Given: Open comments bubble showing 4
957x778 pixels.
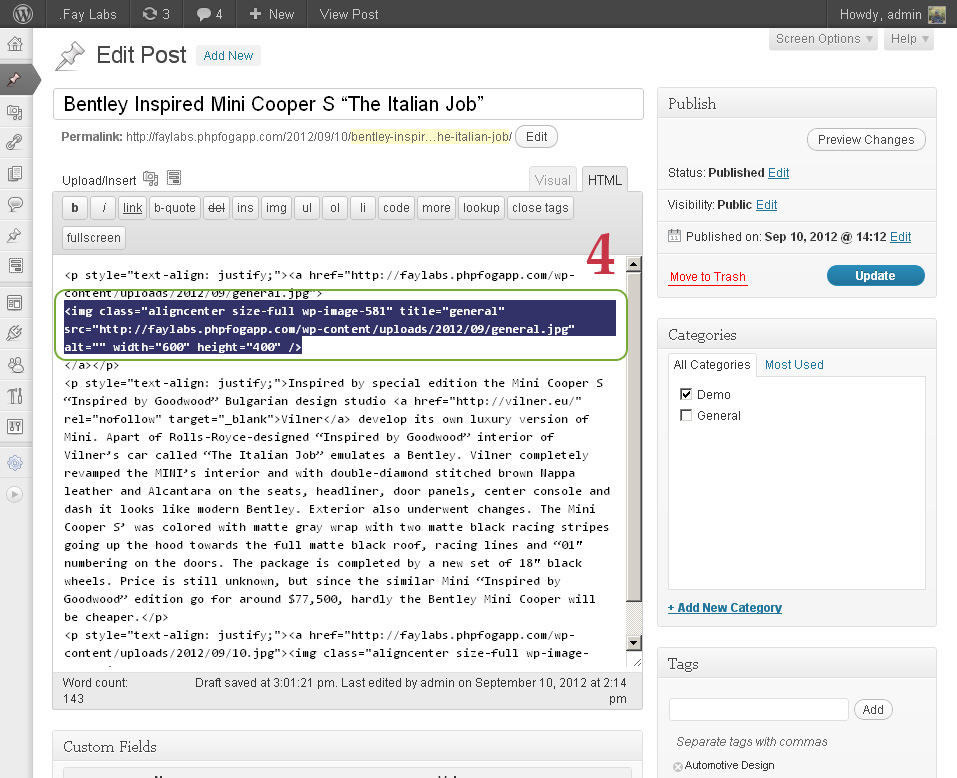Looking at the screenshot, I should (x=209, y=13).
